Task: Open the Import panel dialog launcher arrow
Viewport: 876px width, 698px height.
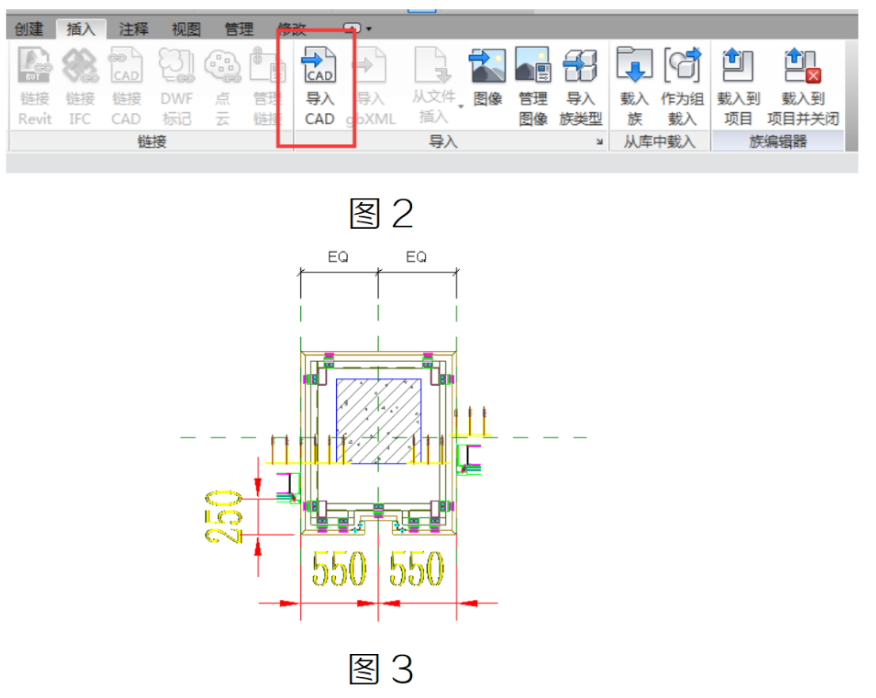Action: point(599,142)
